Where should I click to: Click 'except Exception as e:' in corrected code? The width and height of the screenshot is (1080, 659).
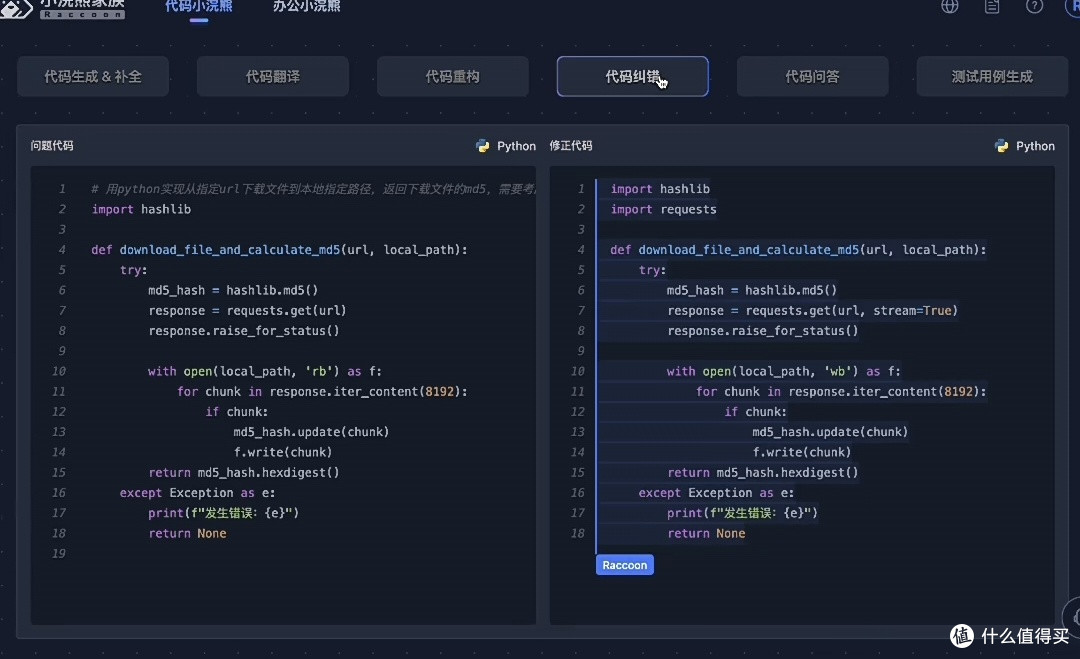[x=716, y=493]
